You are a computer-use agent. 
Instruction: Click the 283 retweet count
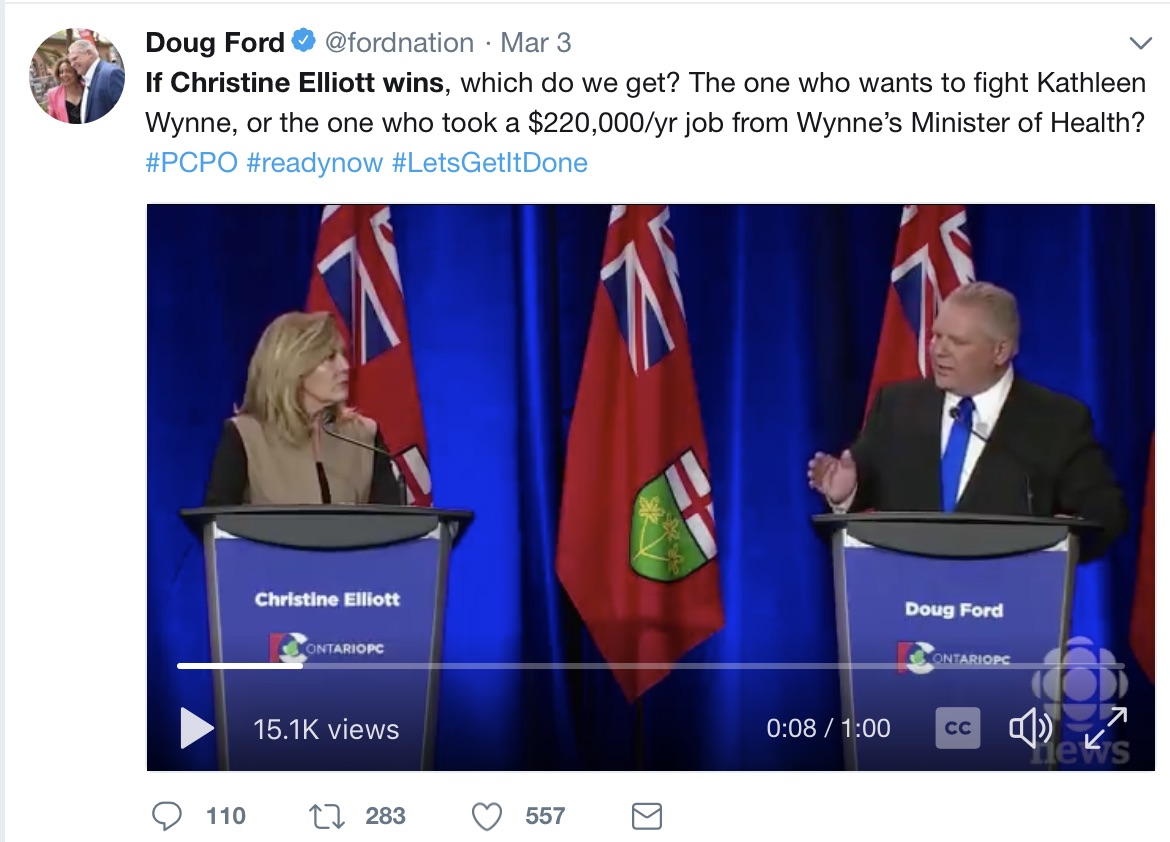[x=385, y=816]
